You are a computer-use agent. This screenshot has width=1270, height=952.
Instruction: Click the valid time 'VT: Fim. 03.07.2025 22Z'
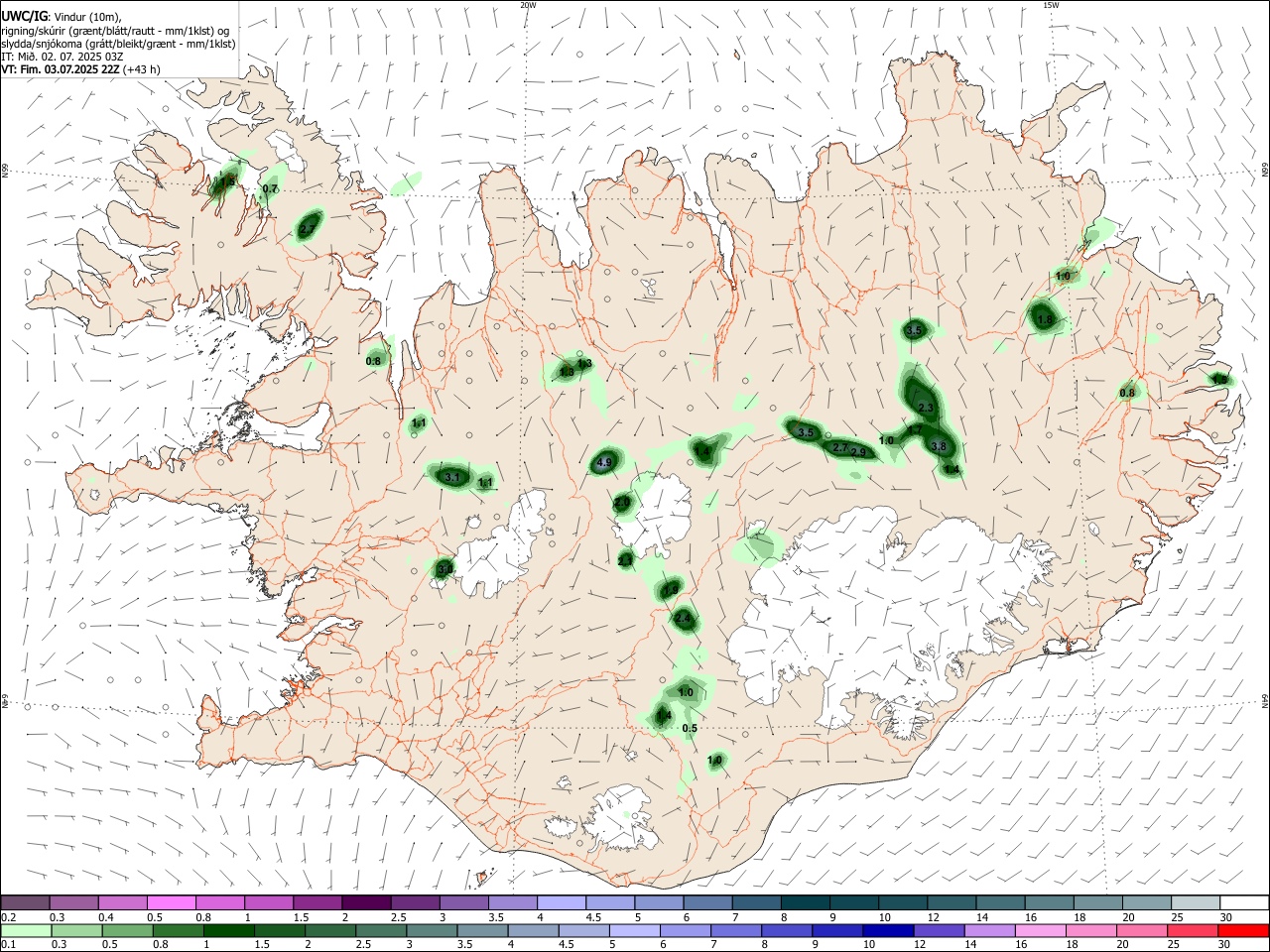[62, 69]
